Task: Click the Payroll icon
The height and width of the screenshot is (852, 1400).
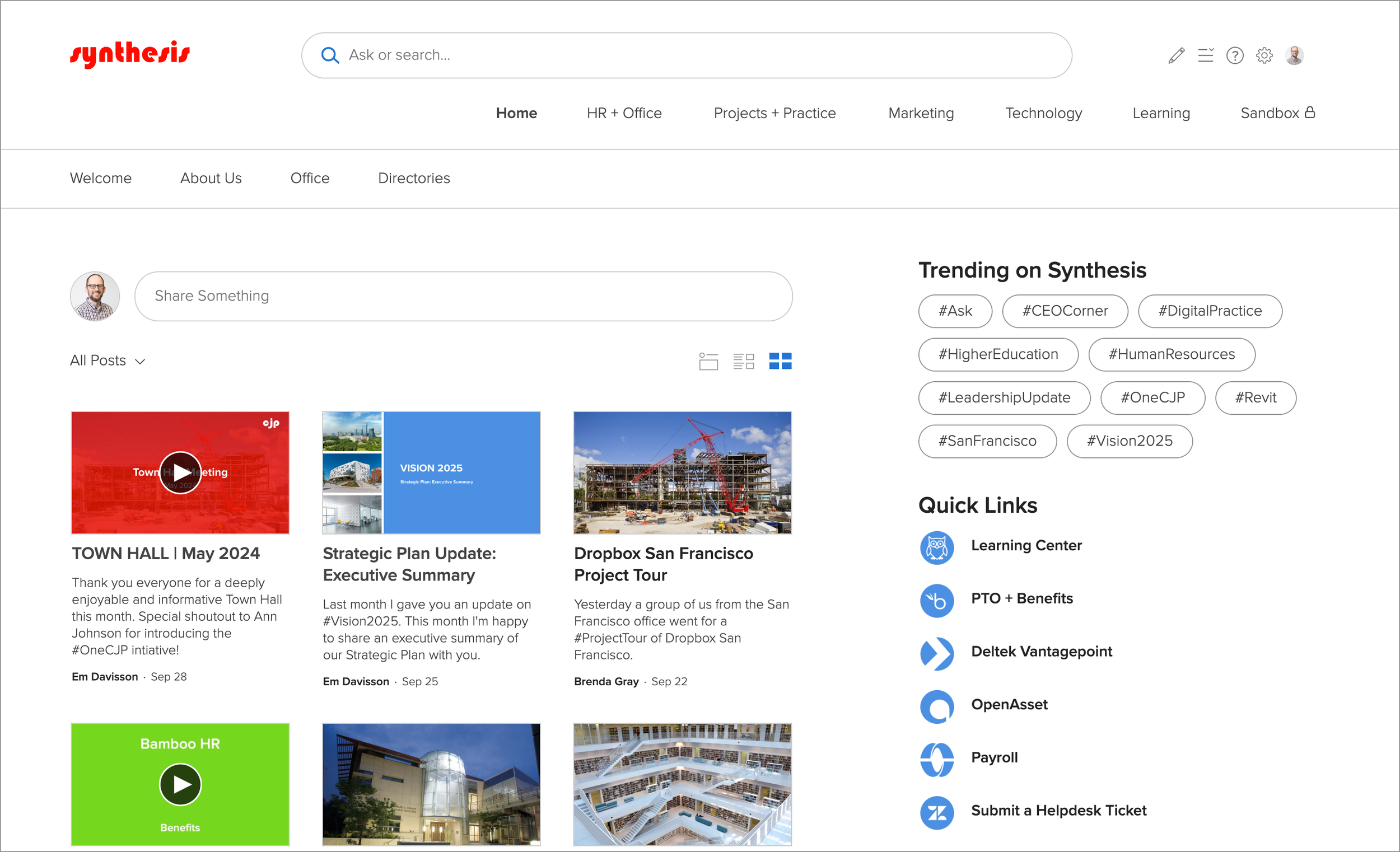Action: (x=937, y=760)
